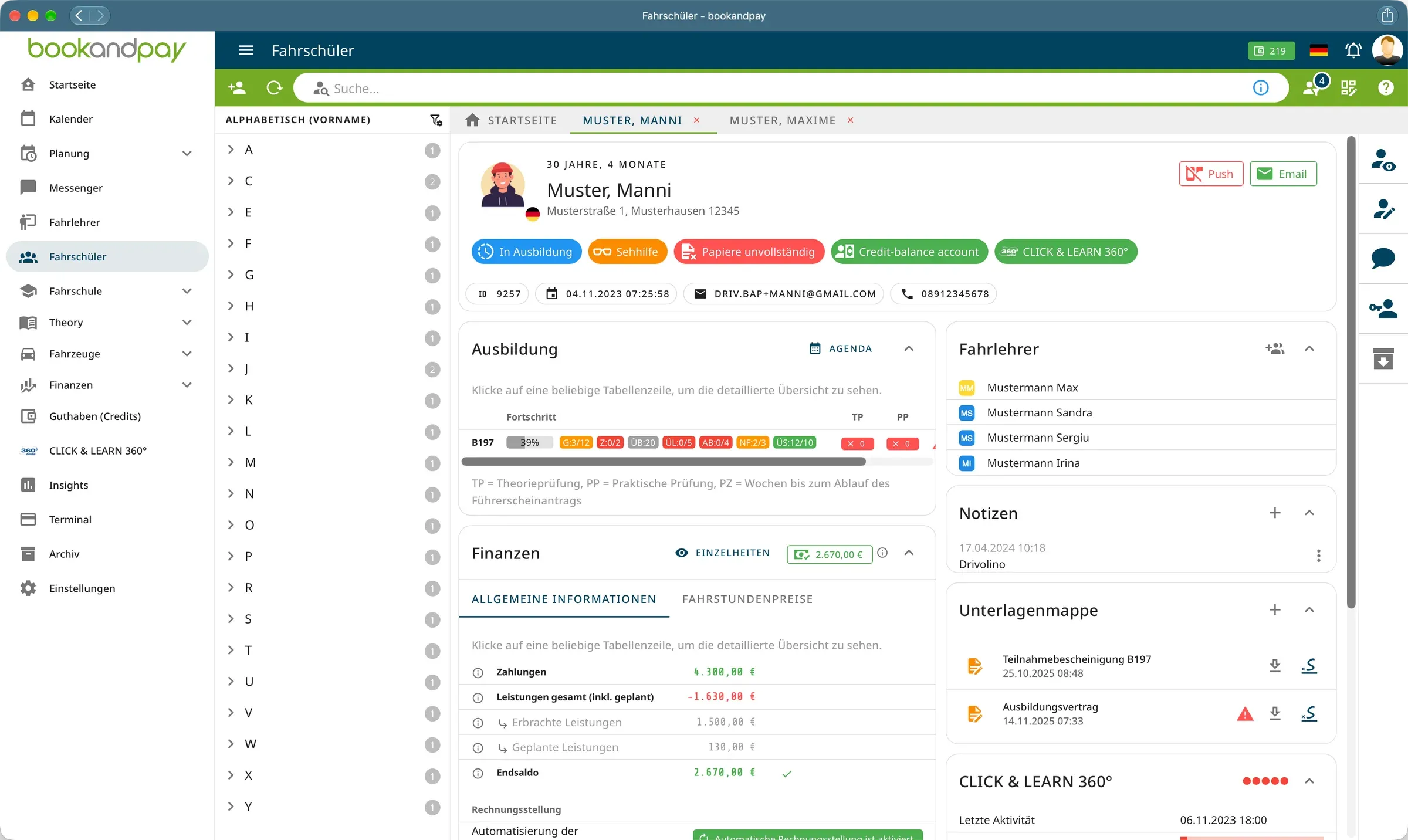Switch language via German flag

1318,50
